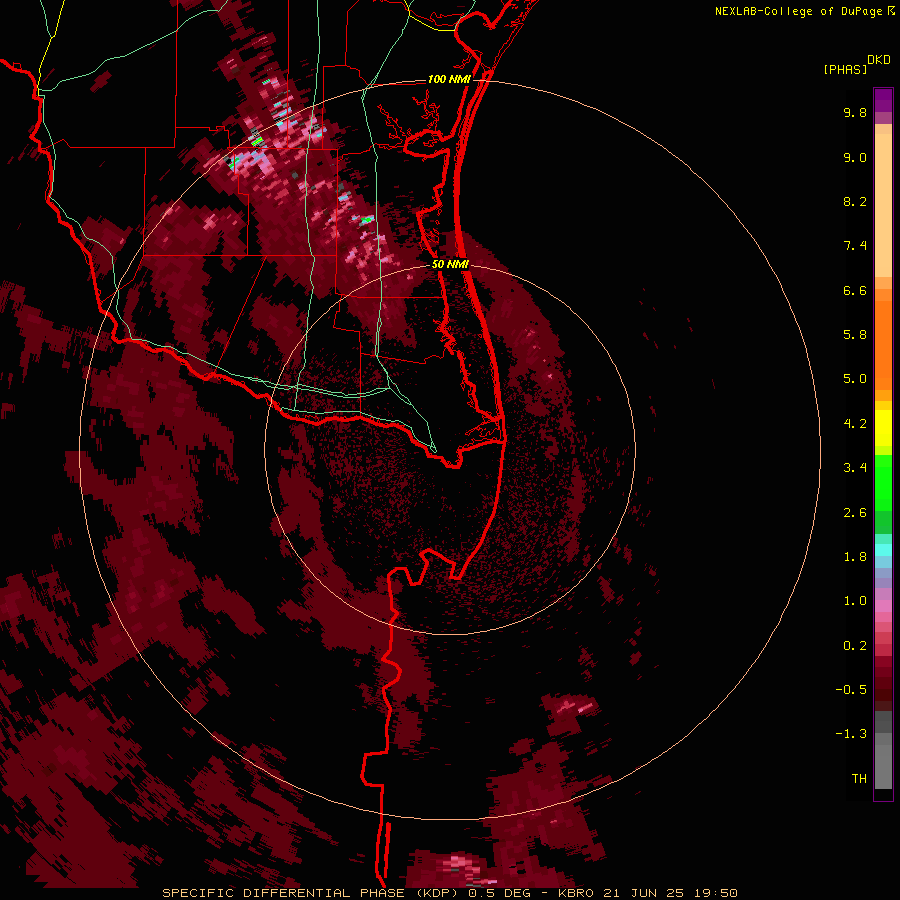Screen dimensions: 900x900
Task: Click the bright green color bar segment
Action: tap(883, 483)
